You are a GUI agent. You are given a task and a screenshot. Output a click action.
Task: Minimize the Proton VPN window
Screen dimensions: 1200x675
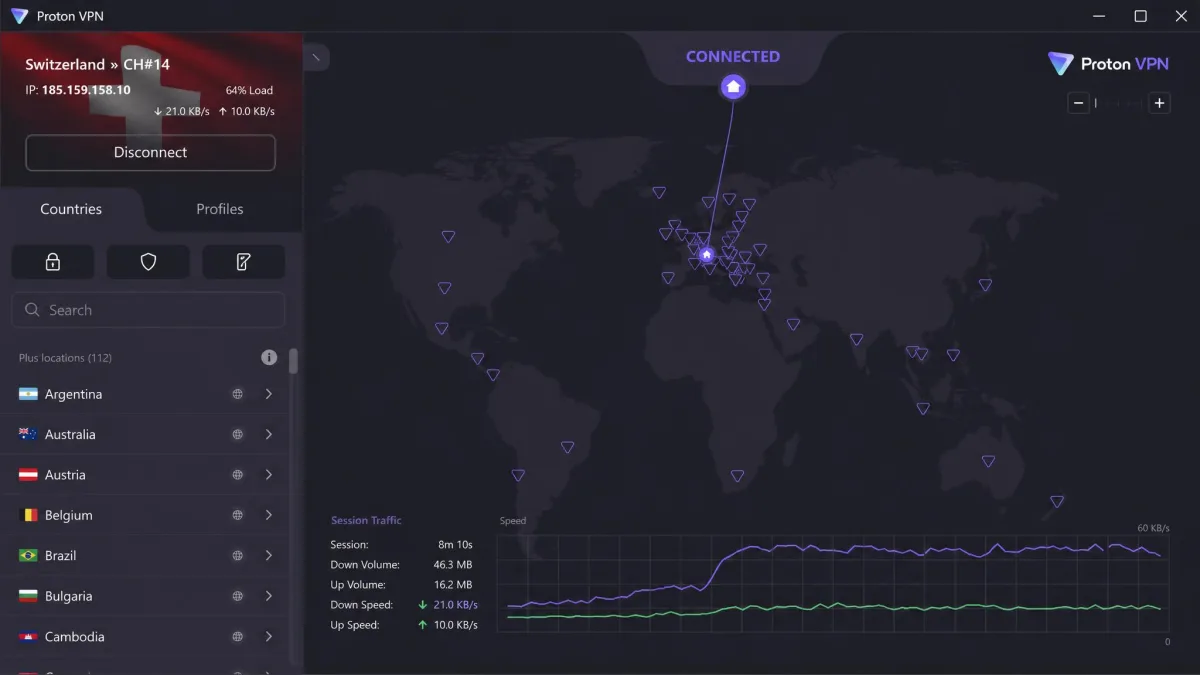pos(1100,16)
